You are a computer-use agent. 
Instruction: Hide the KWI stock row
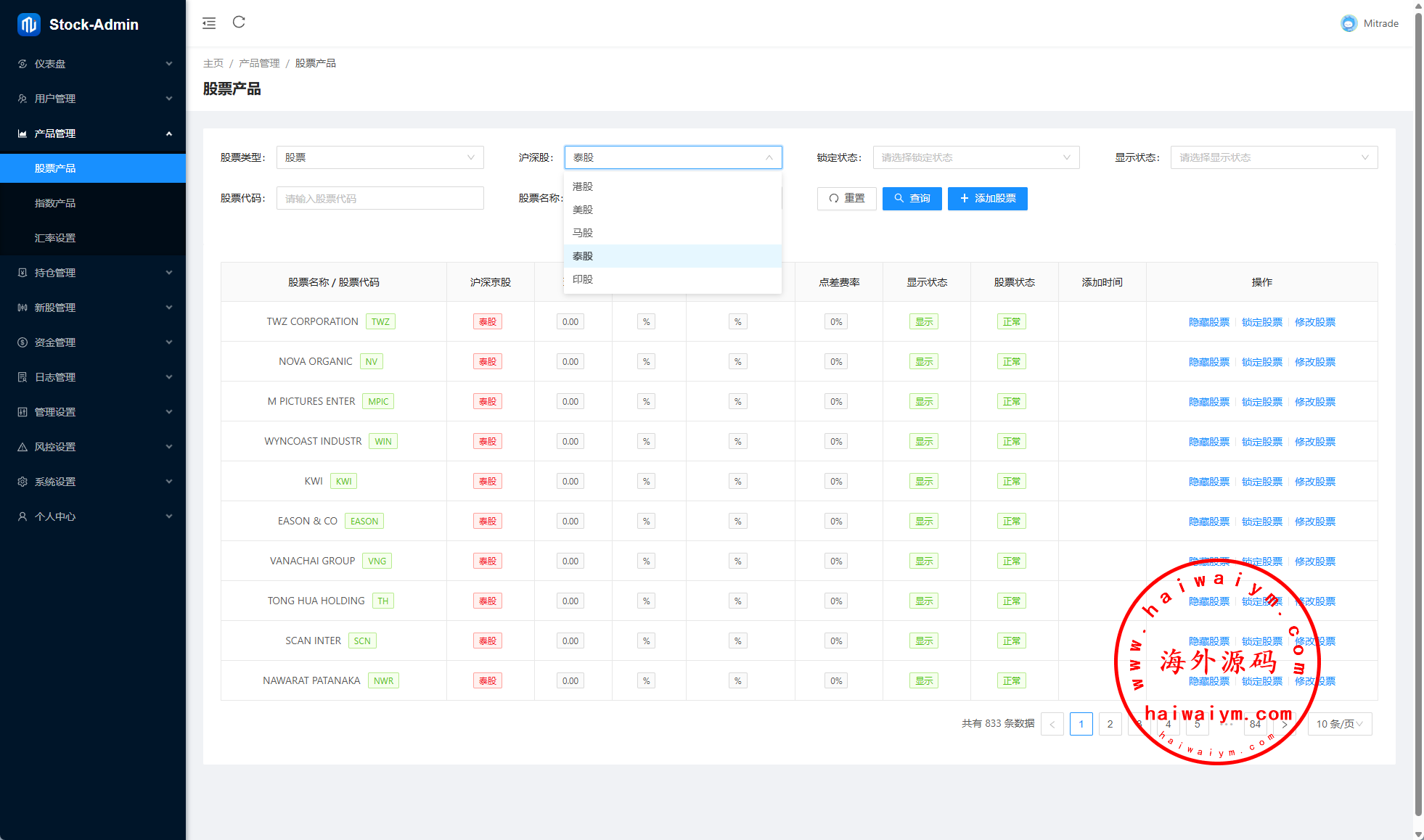(1208, 482)
